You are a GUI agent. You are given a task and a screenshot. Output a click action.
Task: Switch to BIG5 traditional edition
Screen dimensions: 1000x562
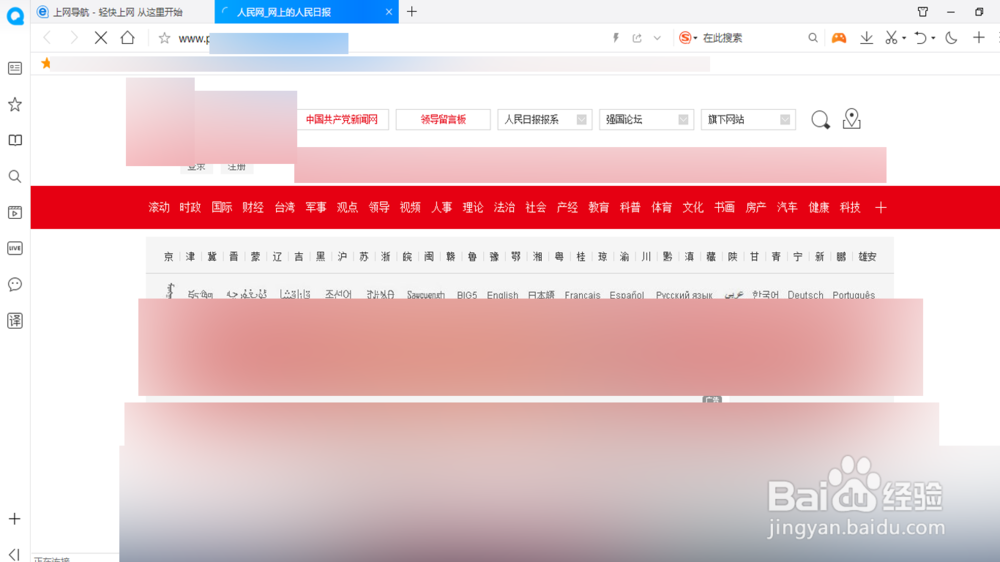click(x=467, y=295)
